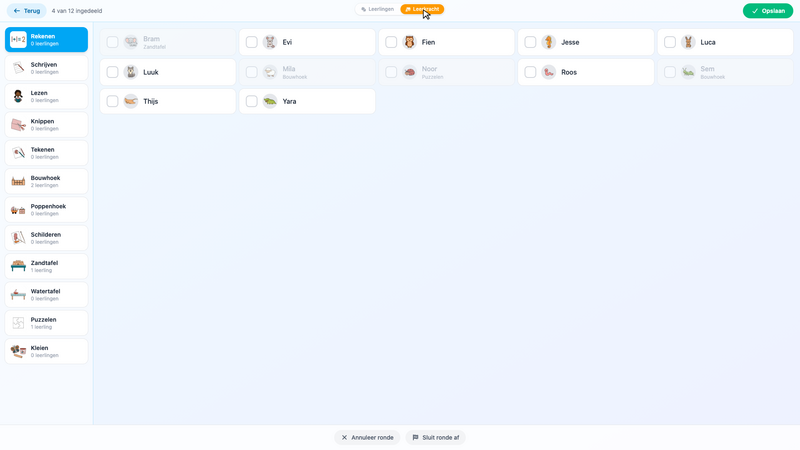
Task: Click the Knippen scissors icon
Action: [18, 124]
